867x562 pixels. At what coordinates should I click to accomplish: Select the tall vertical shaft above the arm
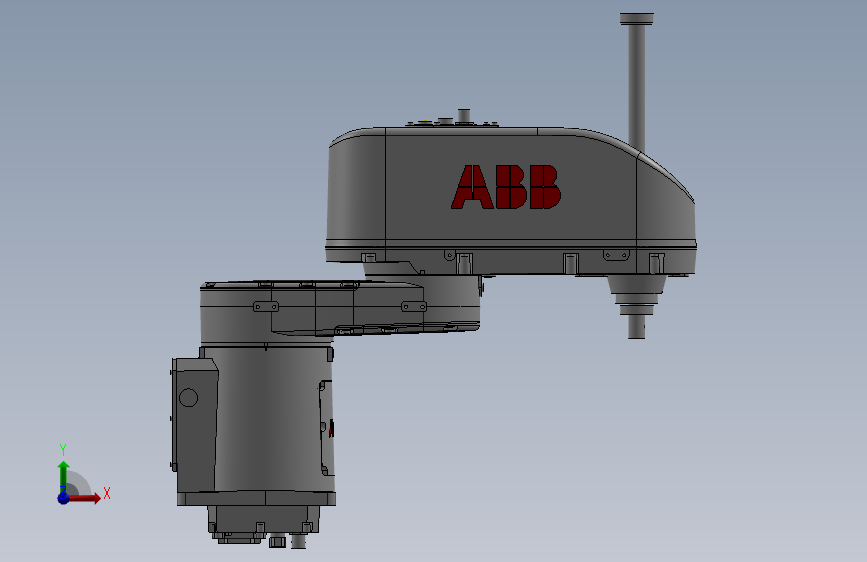pyautogui.click(x=636, y=87)
